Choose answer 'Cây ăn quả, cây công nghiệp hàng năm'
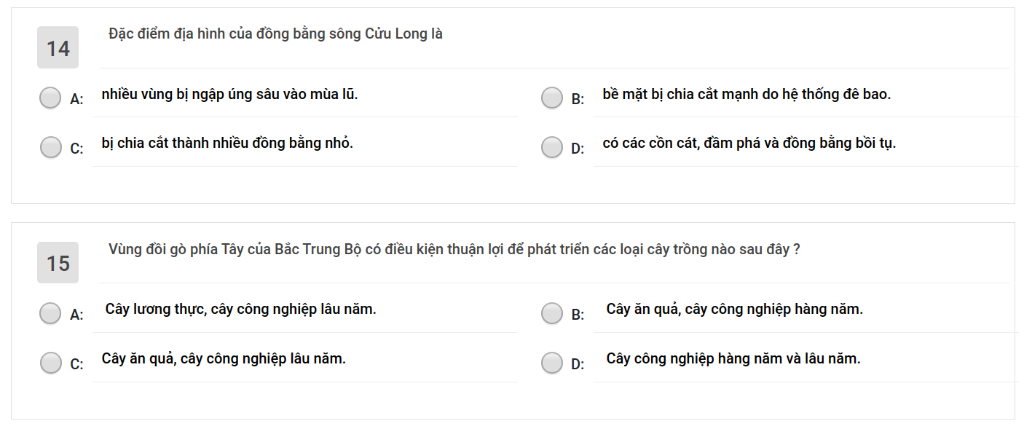This screenshot has height=429, width=1024. coord(735,310)
